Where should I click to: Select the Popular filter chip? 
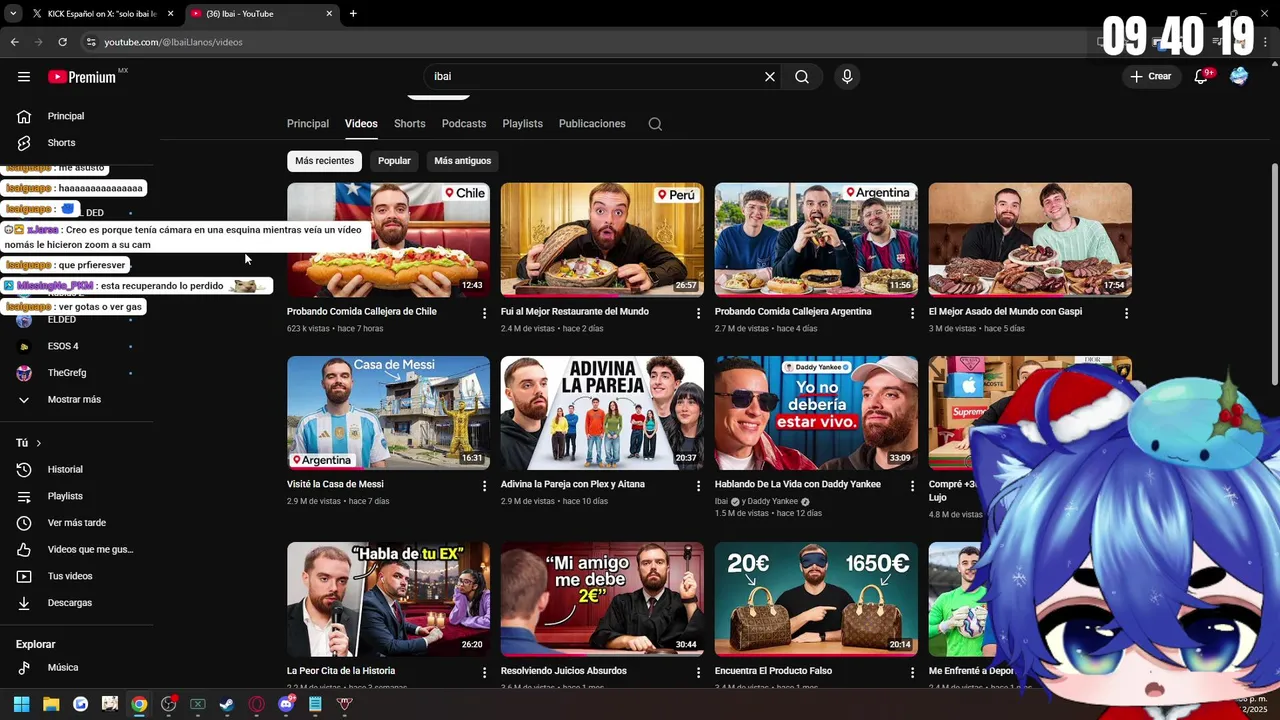pyautogui.click(x=394, y=161)
